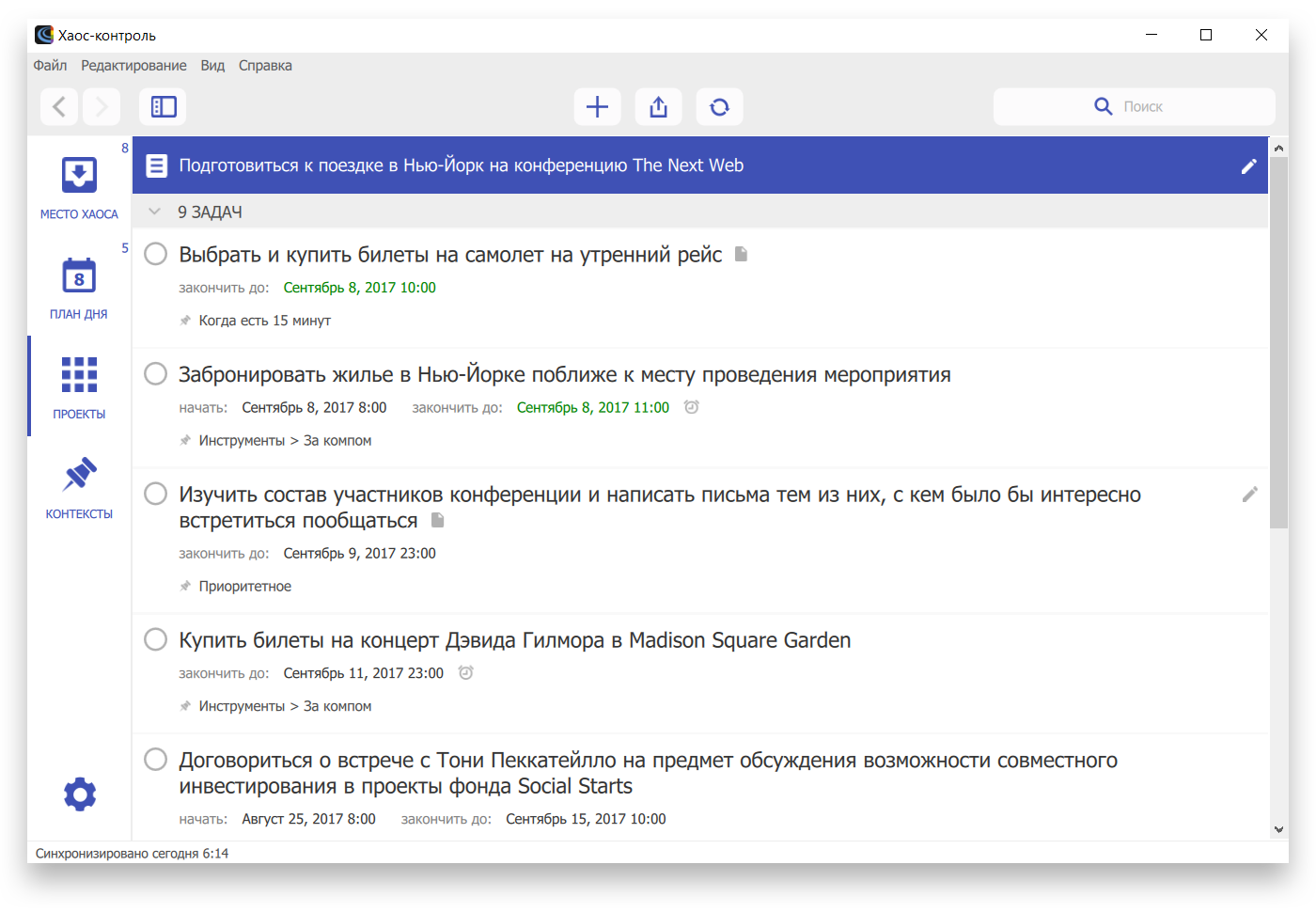Open План дня calendar section
This screenshot has height=912, width=1316.
click(79, 288)
